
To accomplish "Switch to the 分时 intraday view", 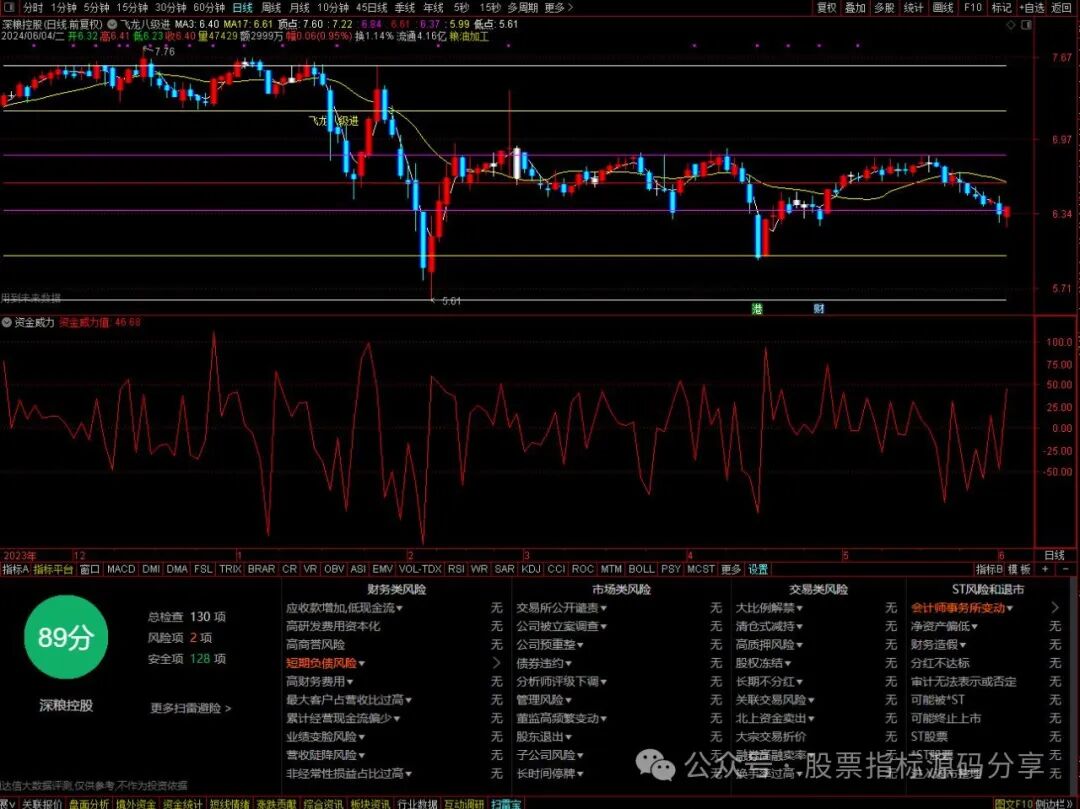I will coord(32,8).
